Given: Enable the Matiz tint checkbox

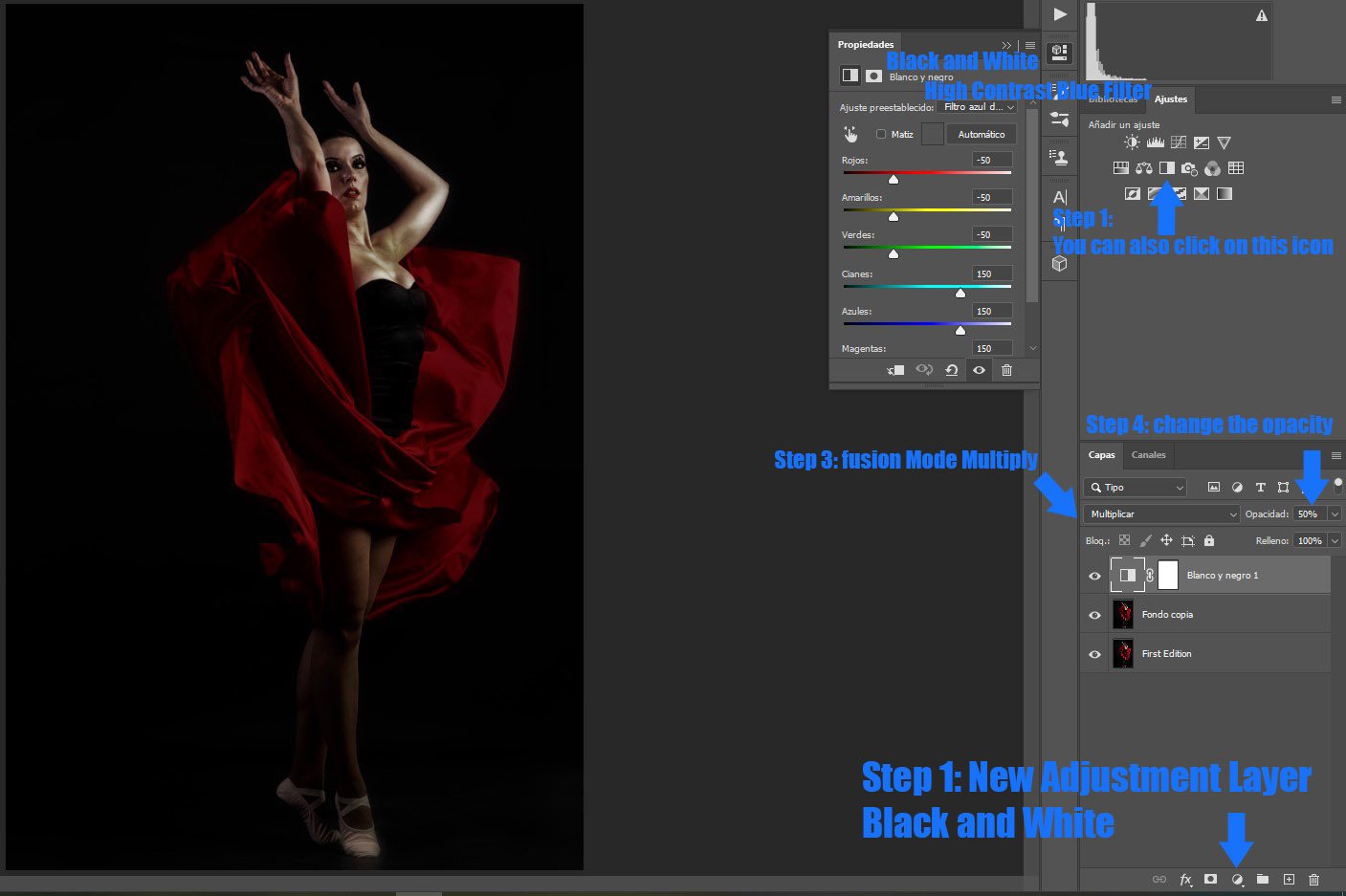Looking at the screenshot, I should point(881,135).
